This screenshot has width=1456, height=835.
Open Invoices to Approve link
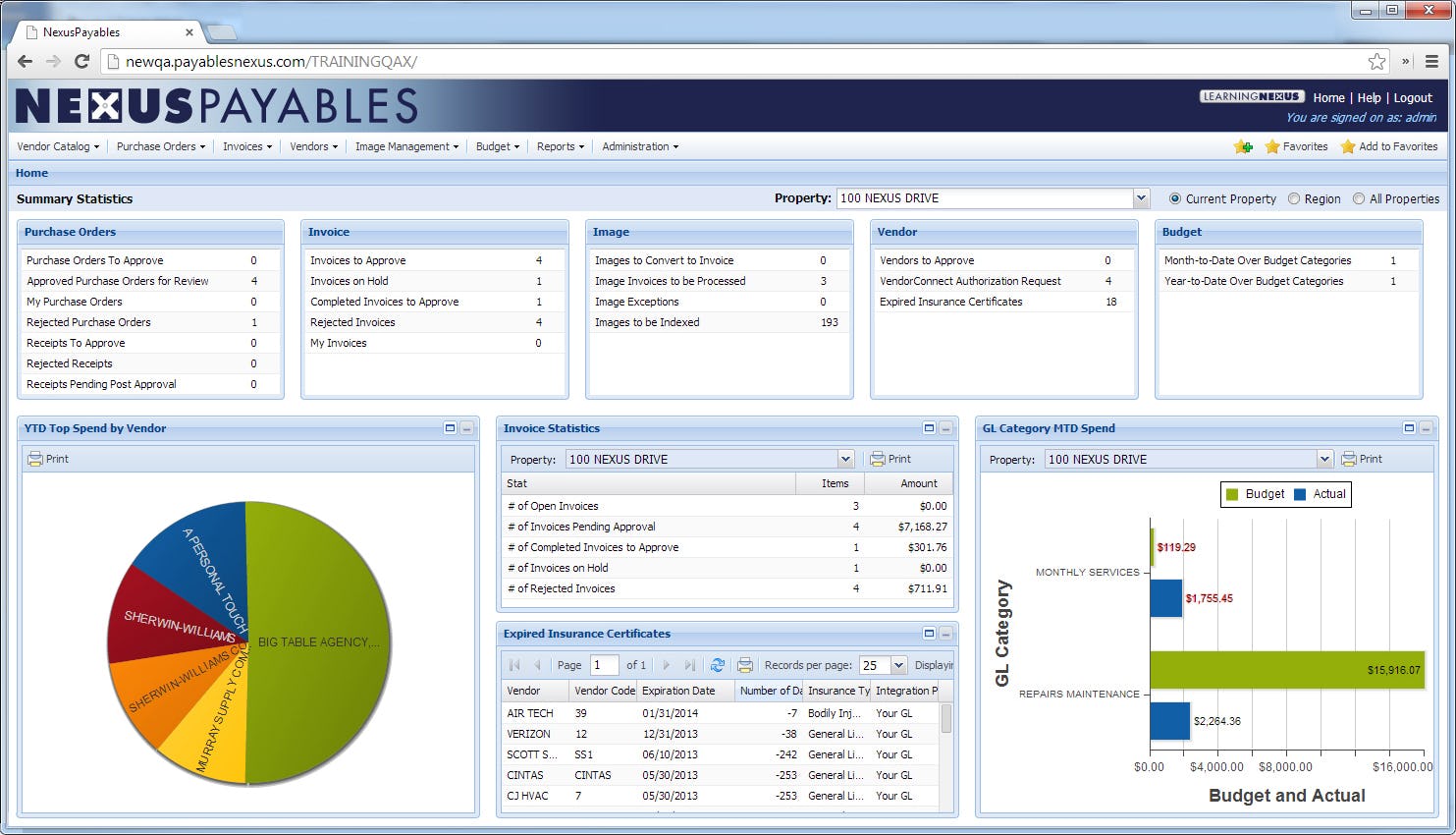tap(358, 260)
